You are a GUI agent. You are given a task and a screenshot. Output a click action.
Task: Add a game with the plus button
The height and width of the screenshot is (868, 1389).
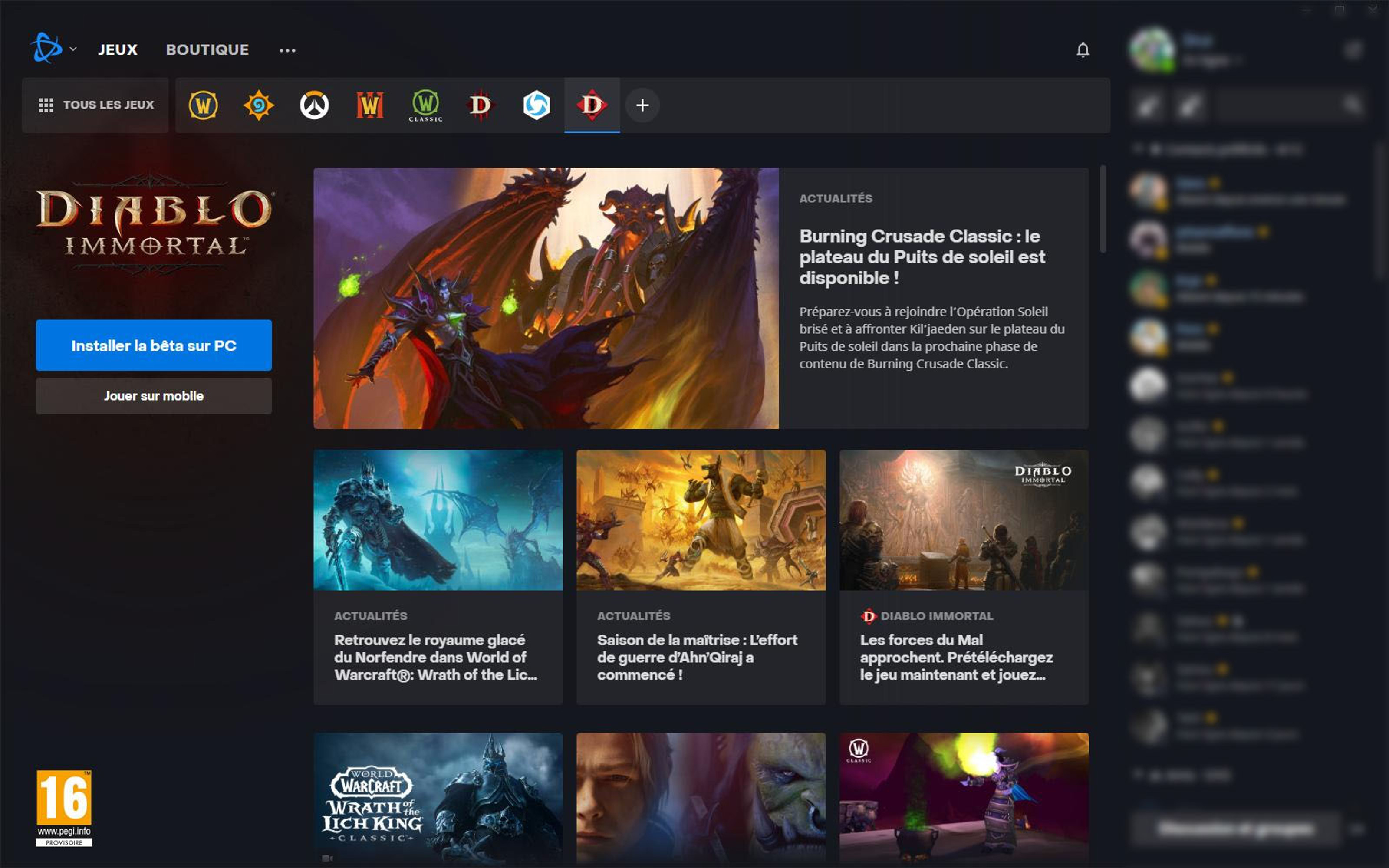(x=642, y=105)
